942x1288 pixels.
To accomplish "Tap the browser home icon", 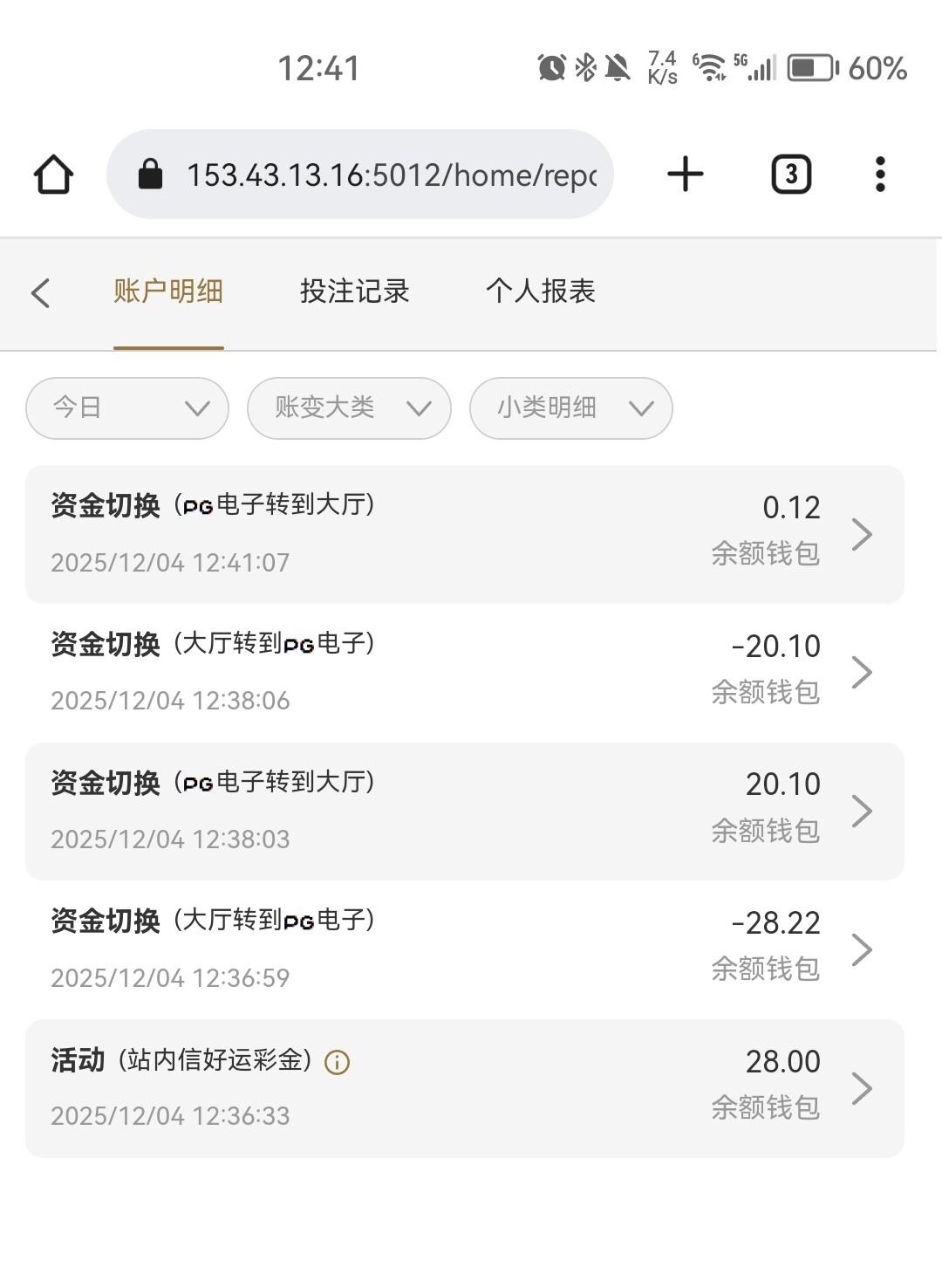I will coord(53,175).
